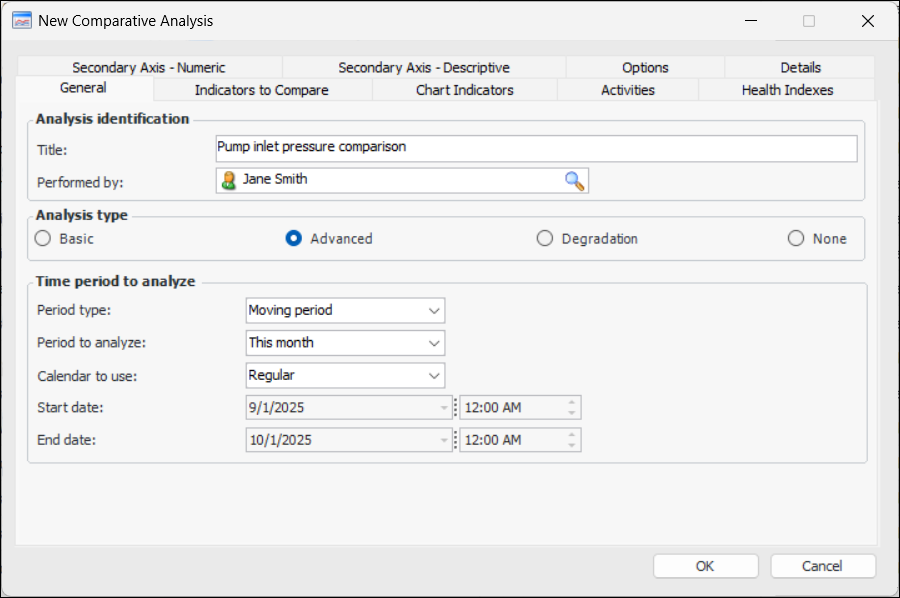The image size is (900, 598).
Task: Open Secondary Axis - Numeric tab
Action: pos(149,68)
